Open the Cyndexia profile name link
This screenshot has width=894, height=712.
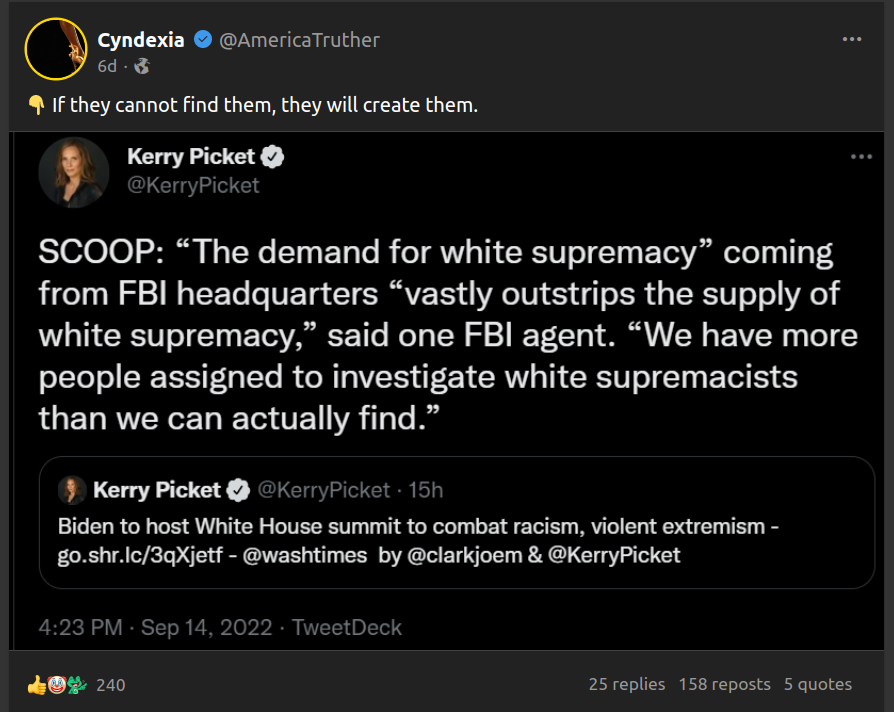(141, 40)
